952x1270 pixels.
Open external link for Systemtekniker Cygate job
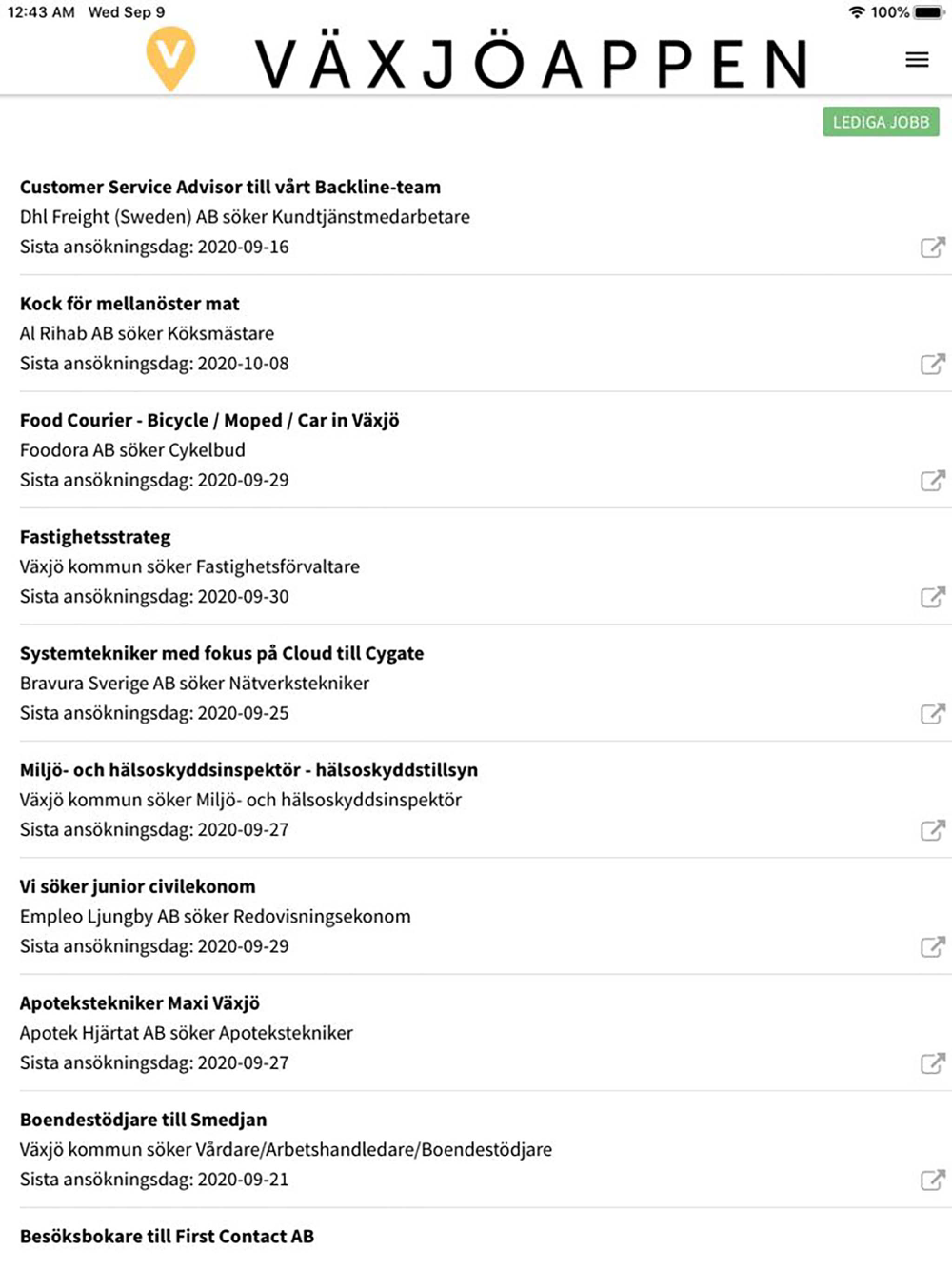(x=932, y=714)
